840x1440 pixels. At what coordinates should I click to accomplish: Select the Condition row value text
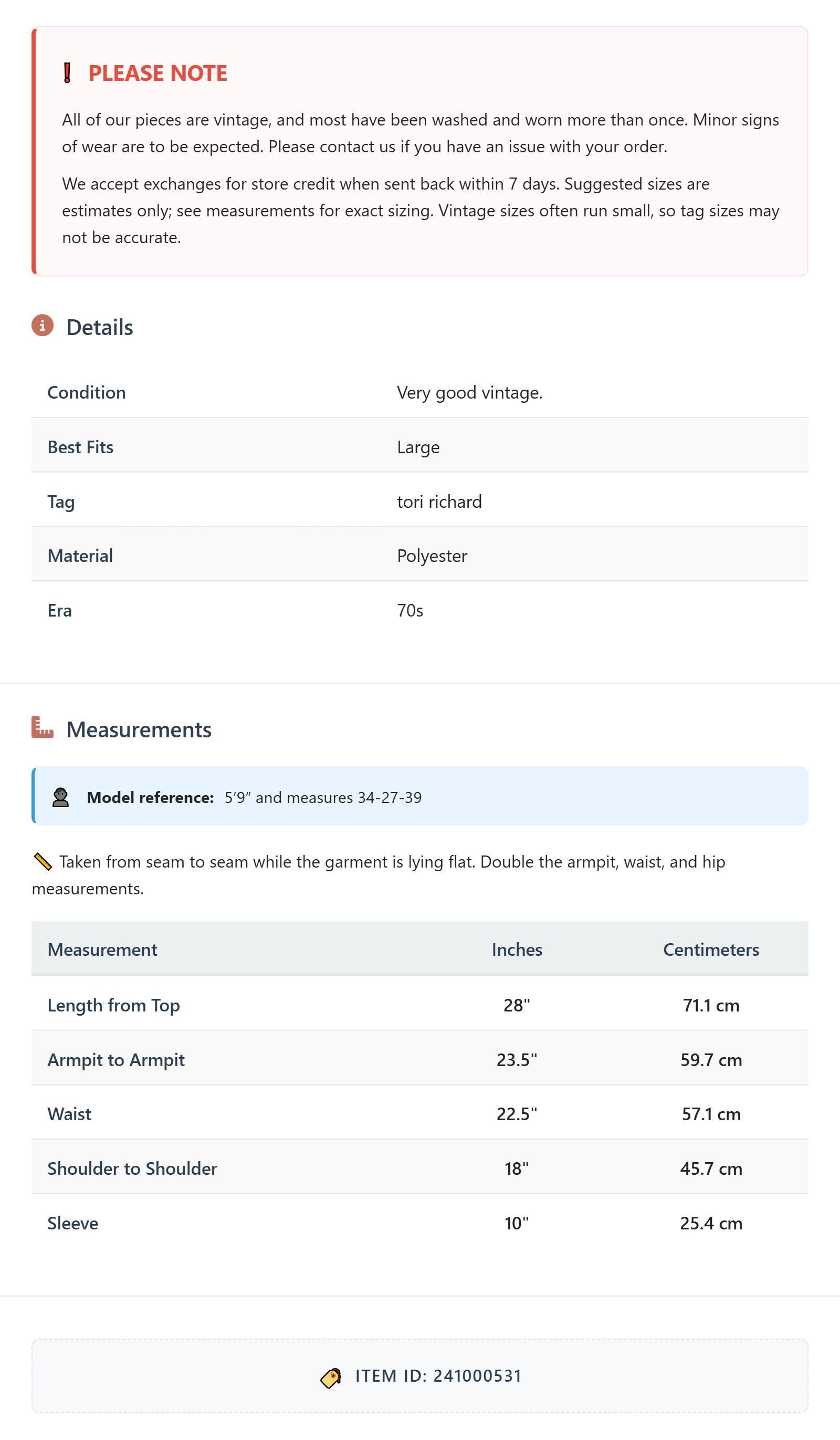470,393
